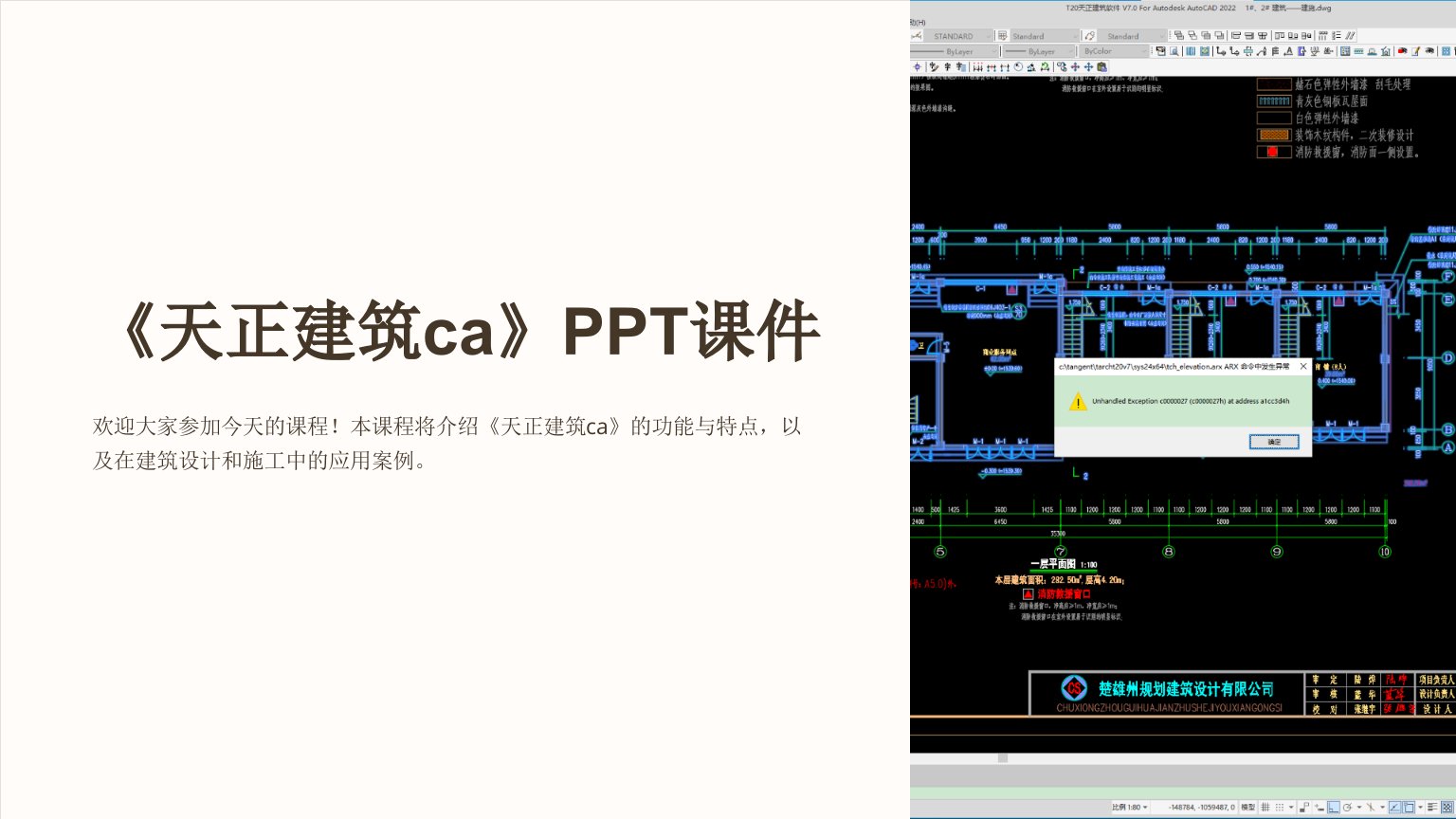The width and height of the screenshot is (1456, 819).
Task: Click the 模型 model space button
Action: point(1248,808)
